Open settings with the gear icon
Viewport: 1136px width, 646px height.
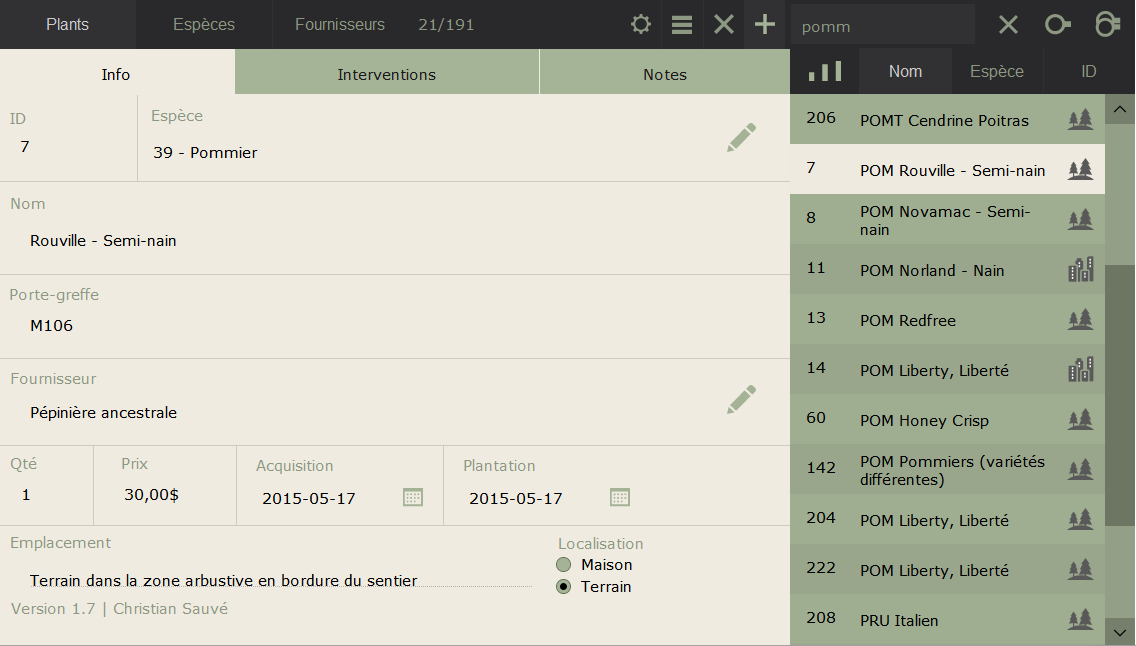click(x=641, y=25)
